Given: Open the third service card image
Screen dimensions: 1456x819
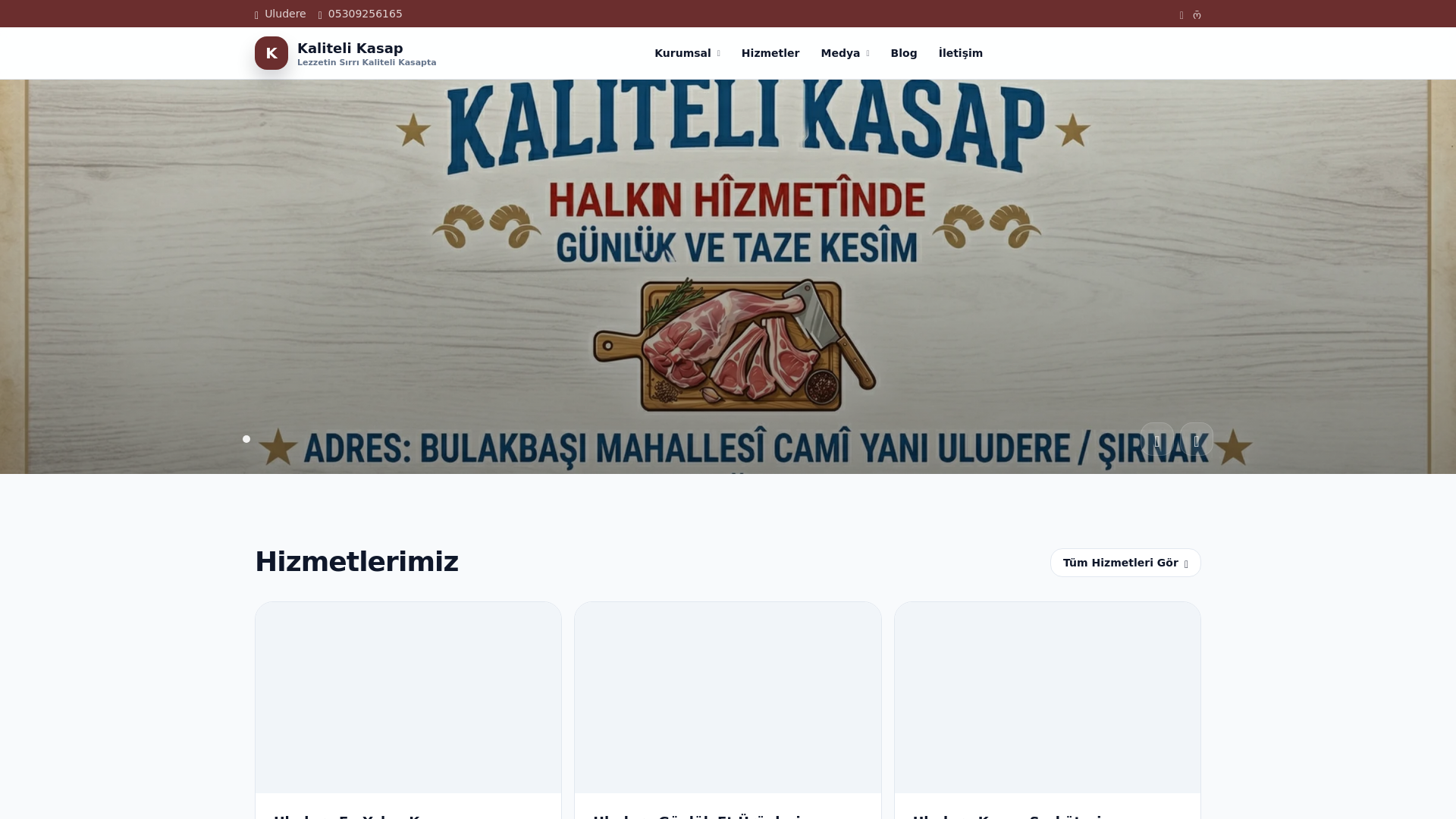Looking at the screenshot, I should (1047, 698).
